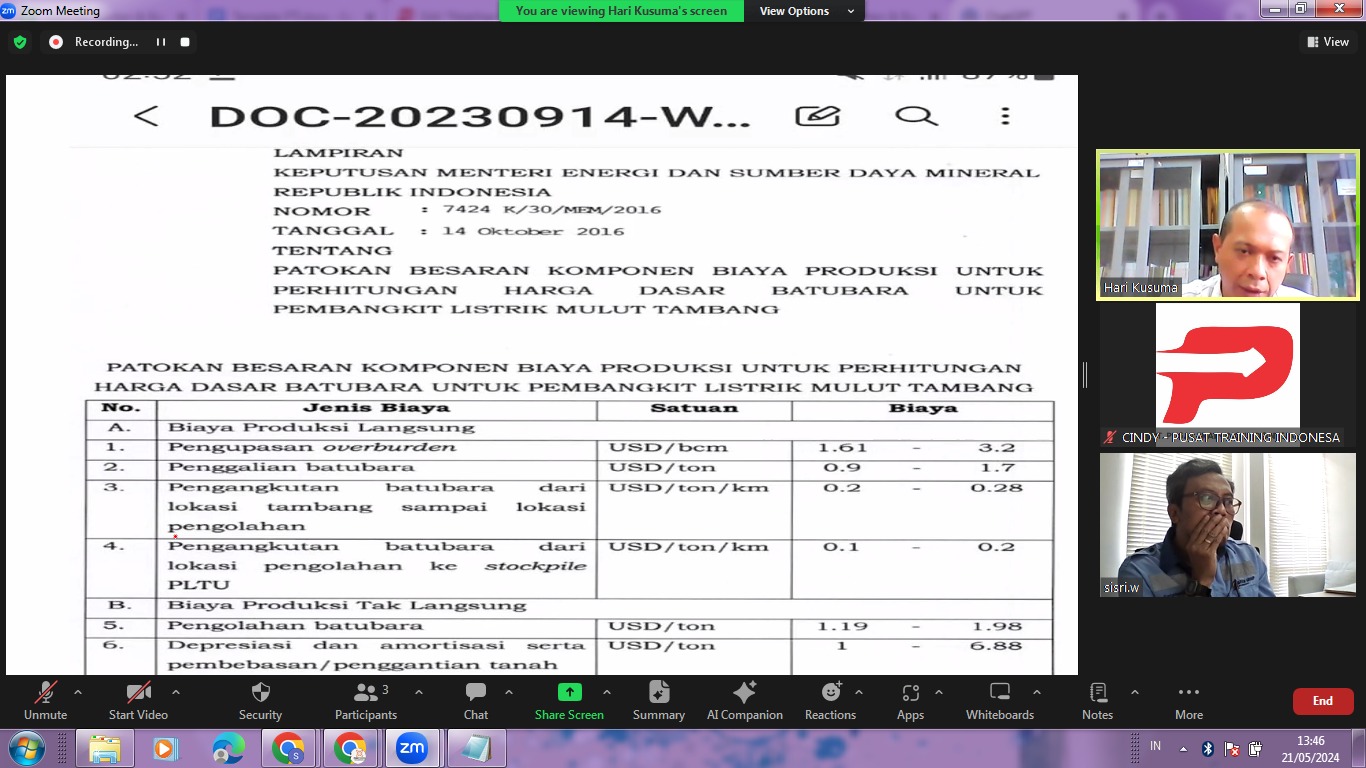1366x768 pixels.
Task: Open the More options menu
Action: tap(1189, 701)
